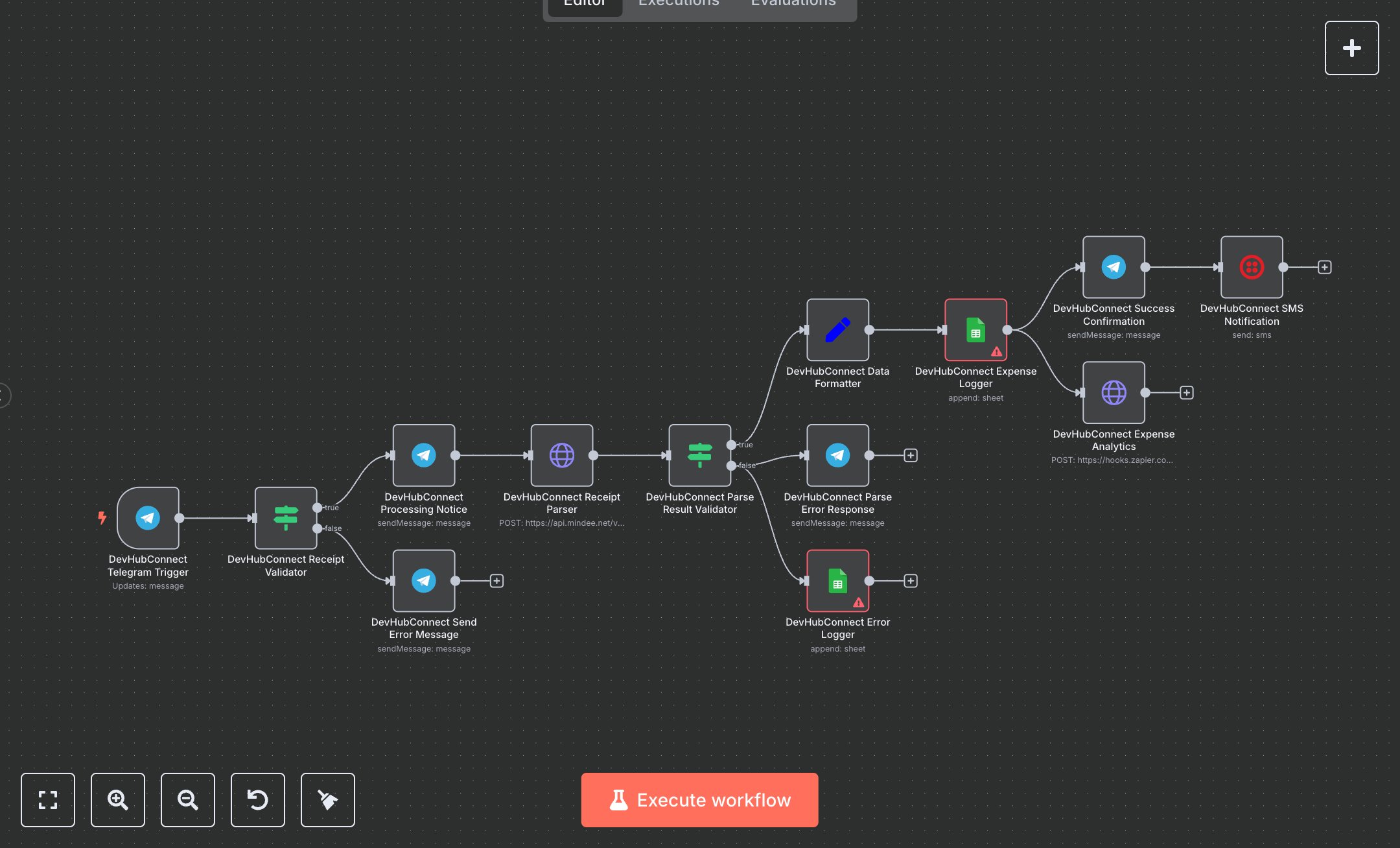Open the DevHubConnect Expense Logger sheet node
The image size is (1400, 848).
pyautogui.click(x=975, y=330)
